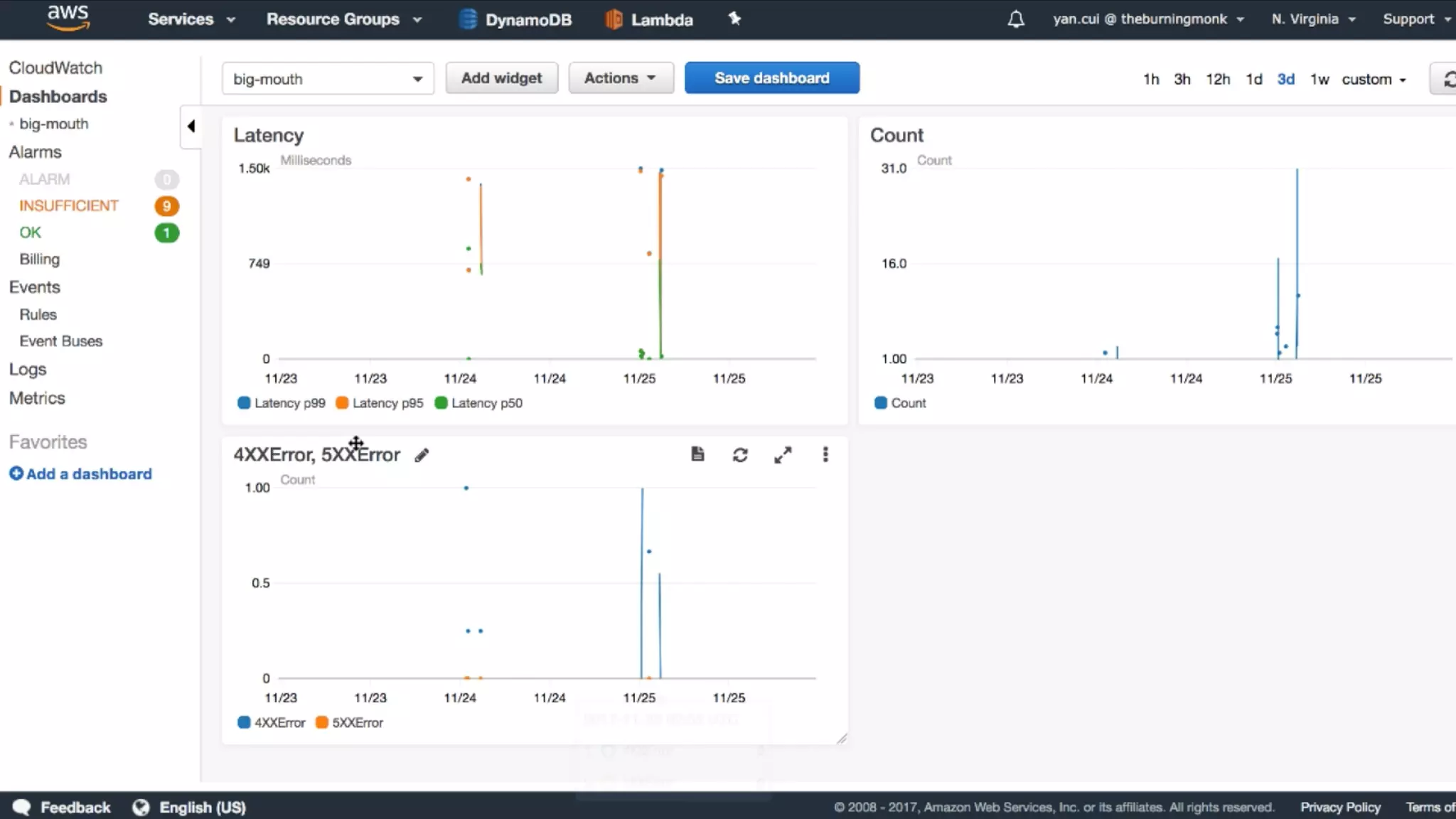Click the pencil edit icon beside widget title
The height and width of the screenshot is (819, 1456).
pyautogui.click(x=422, y=455)
